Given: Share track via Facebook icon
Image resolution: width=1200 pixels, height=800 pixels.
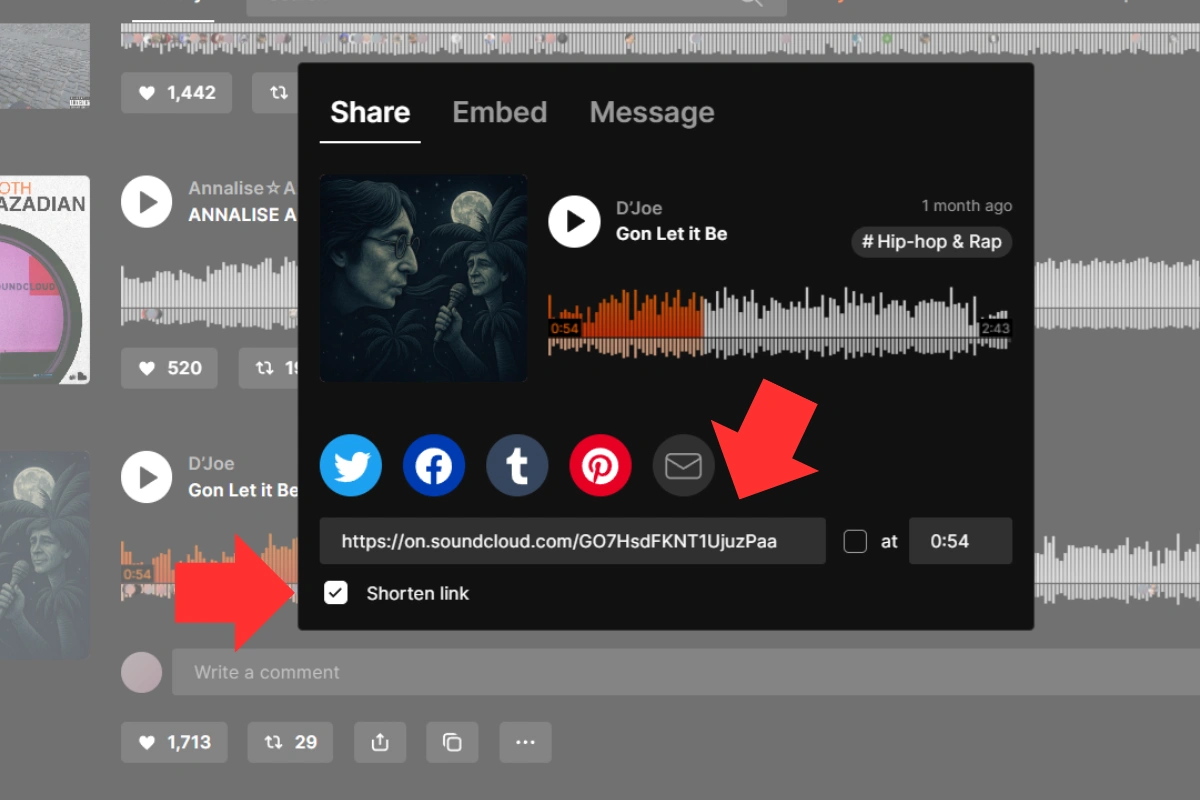Looking at the screenshot, I should pos(434,466).
